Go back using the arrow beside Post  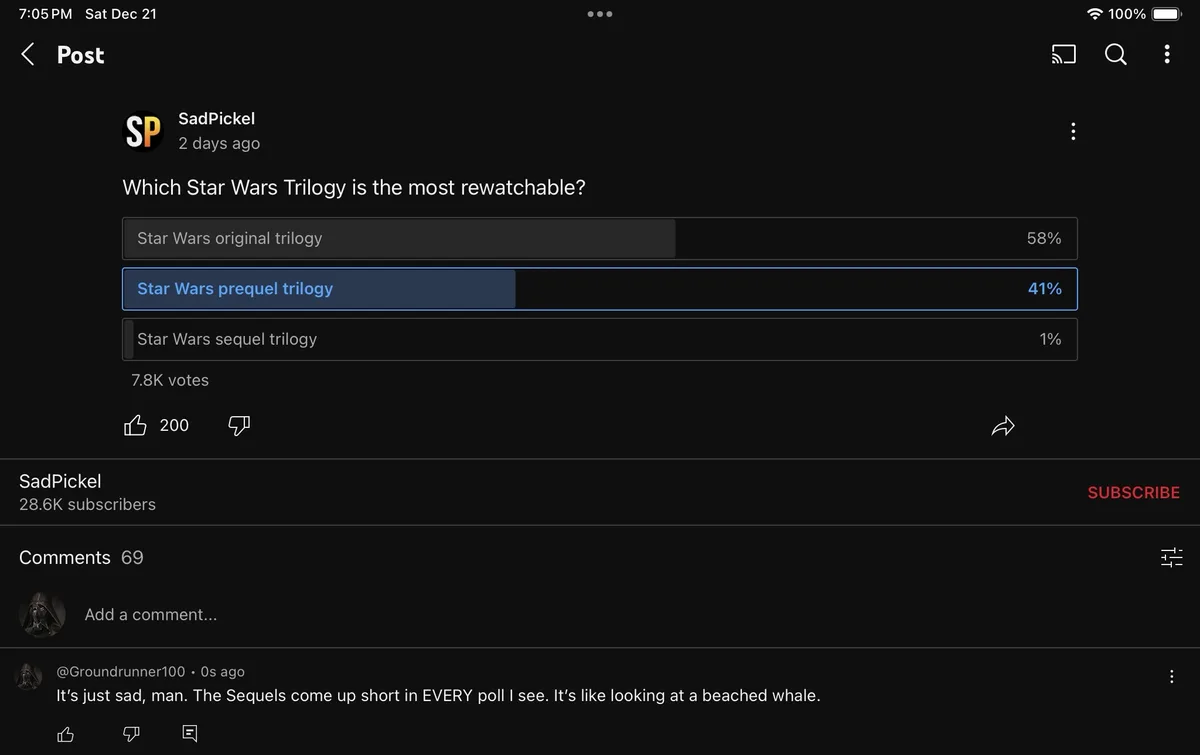pyautogui.click(x=28, y=55)
